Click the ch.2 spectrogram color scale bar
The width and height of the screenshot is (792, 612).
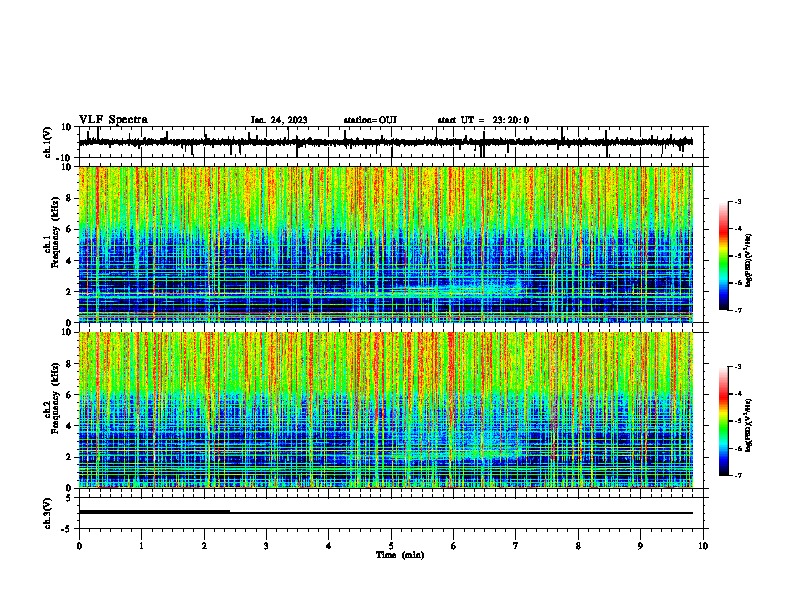[x=724, y=421]
